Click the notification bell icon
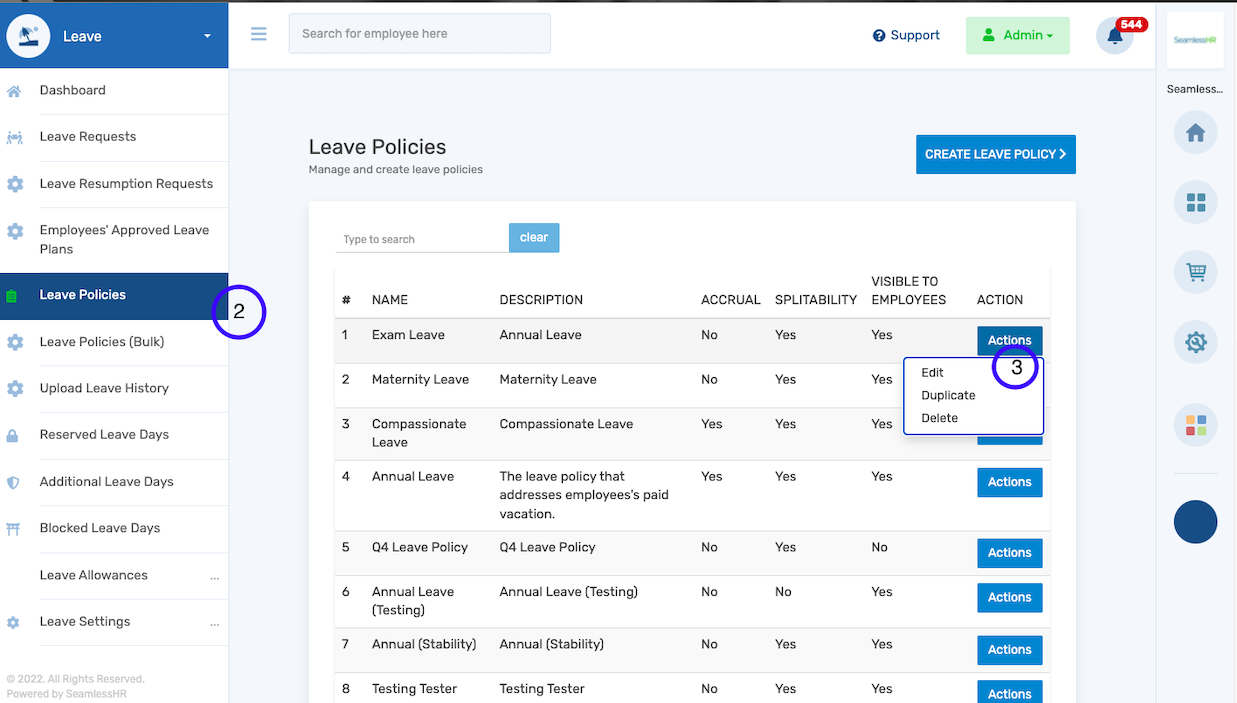 (1114, 36)
